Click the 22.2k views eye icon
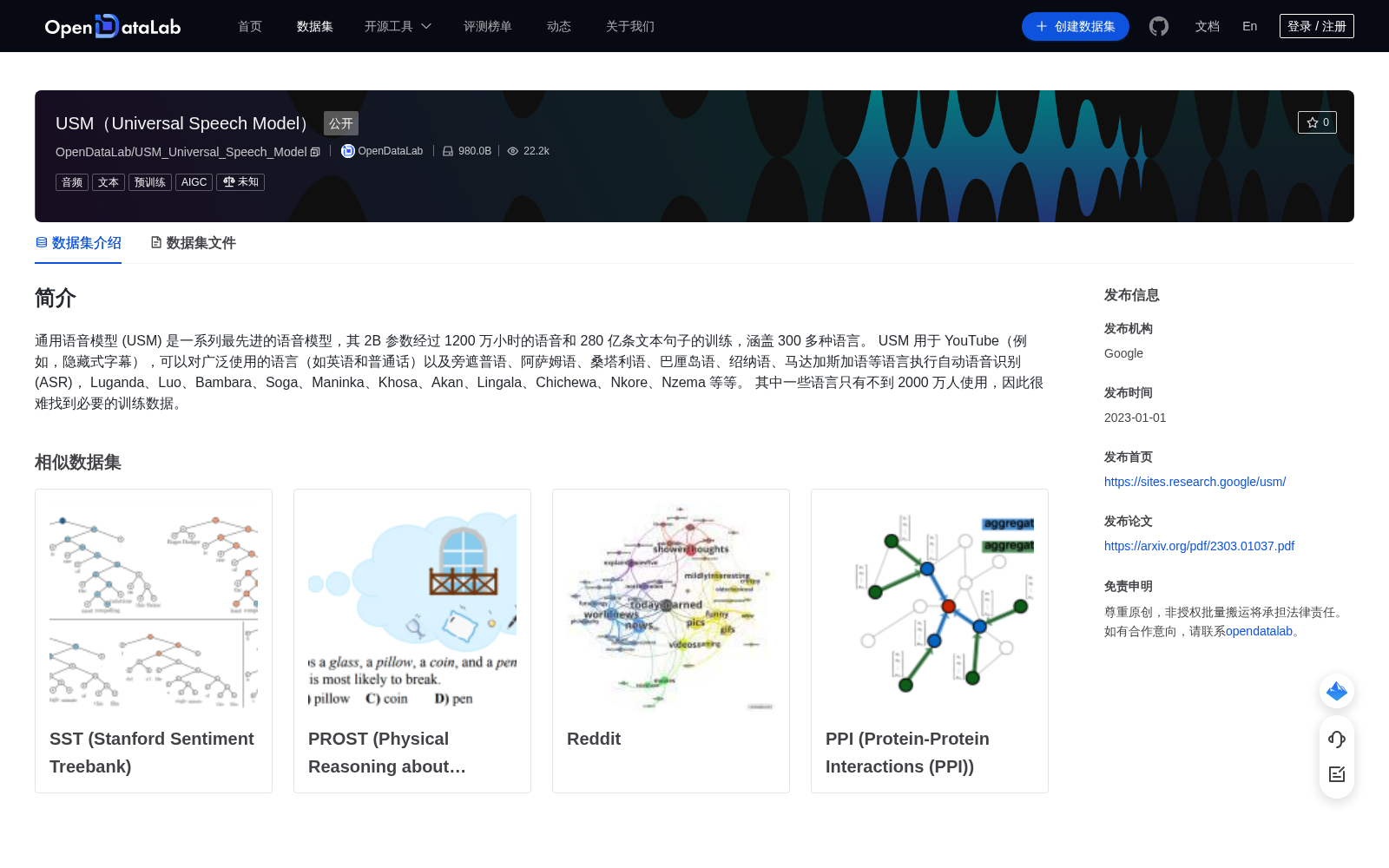The width and height of the screenshot is (1389, 868). (513, 151)
